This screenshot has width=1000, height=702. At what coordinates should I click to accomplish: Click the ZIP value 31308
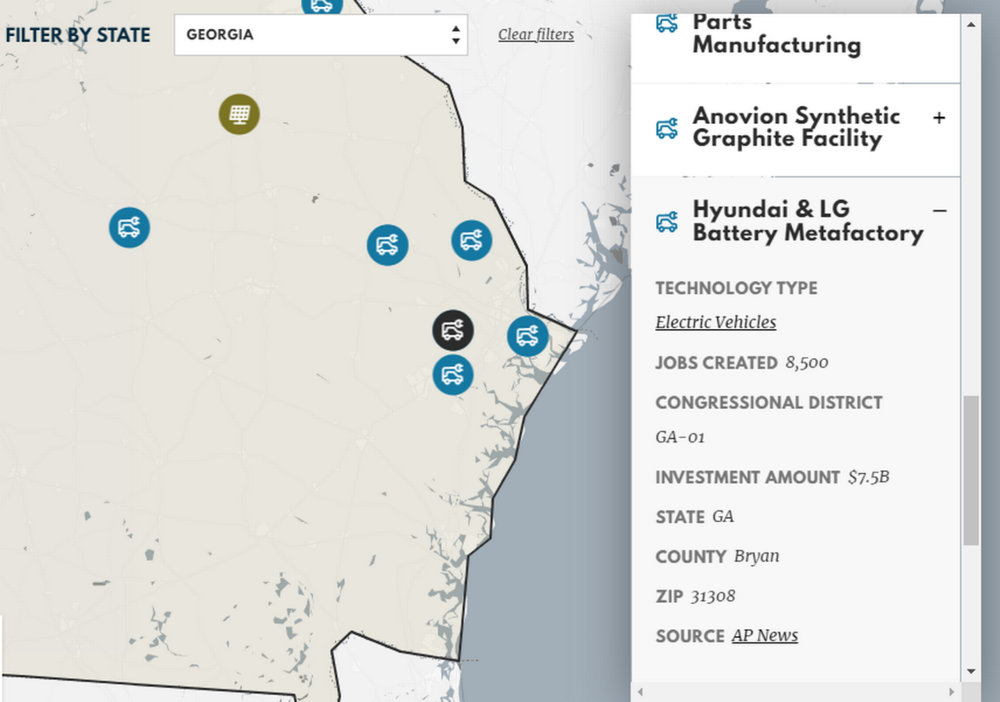(713, 596)
